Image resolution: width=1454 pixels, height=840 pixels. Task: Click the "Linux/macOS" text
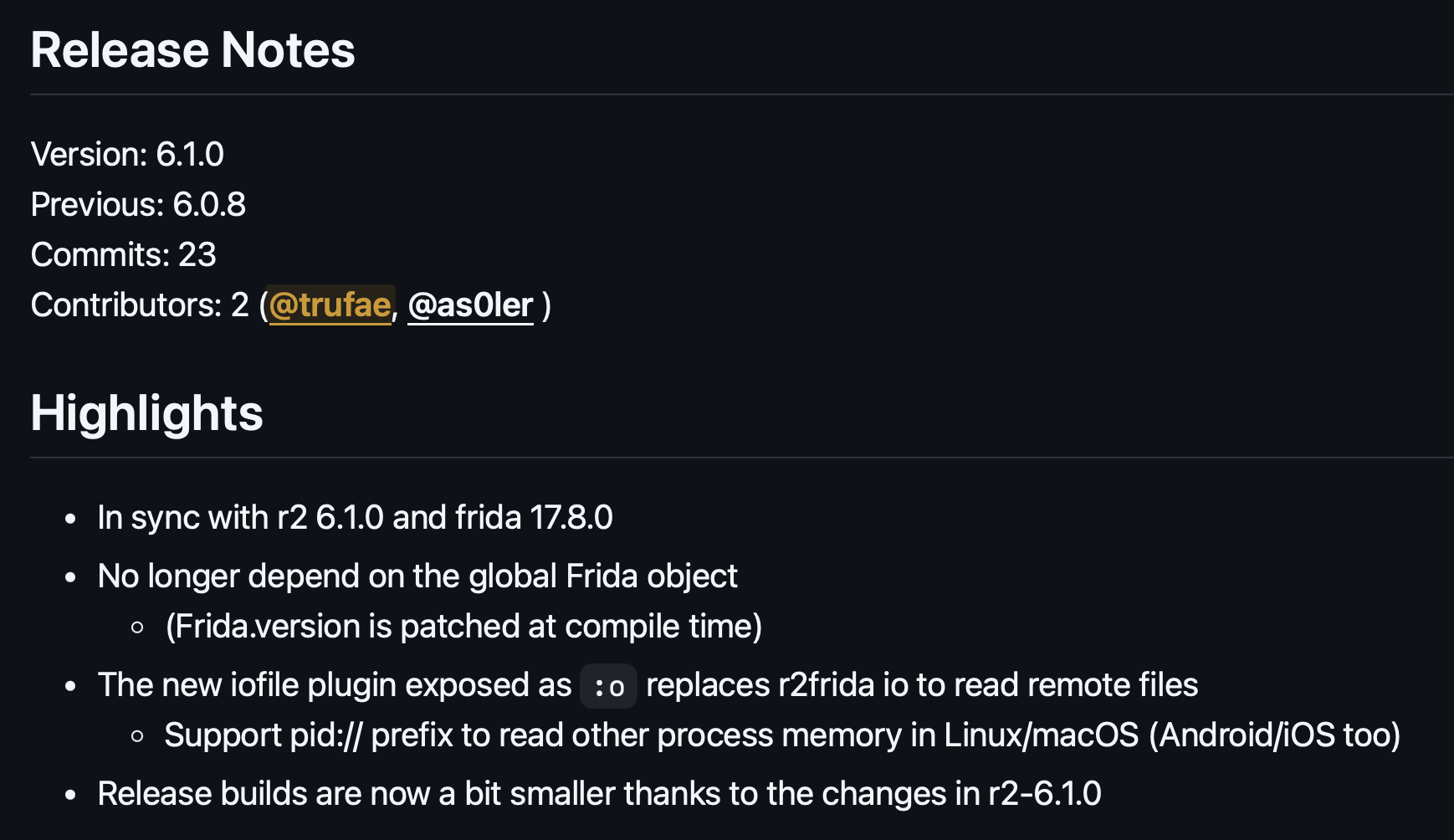(1041, 735)
